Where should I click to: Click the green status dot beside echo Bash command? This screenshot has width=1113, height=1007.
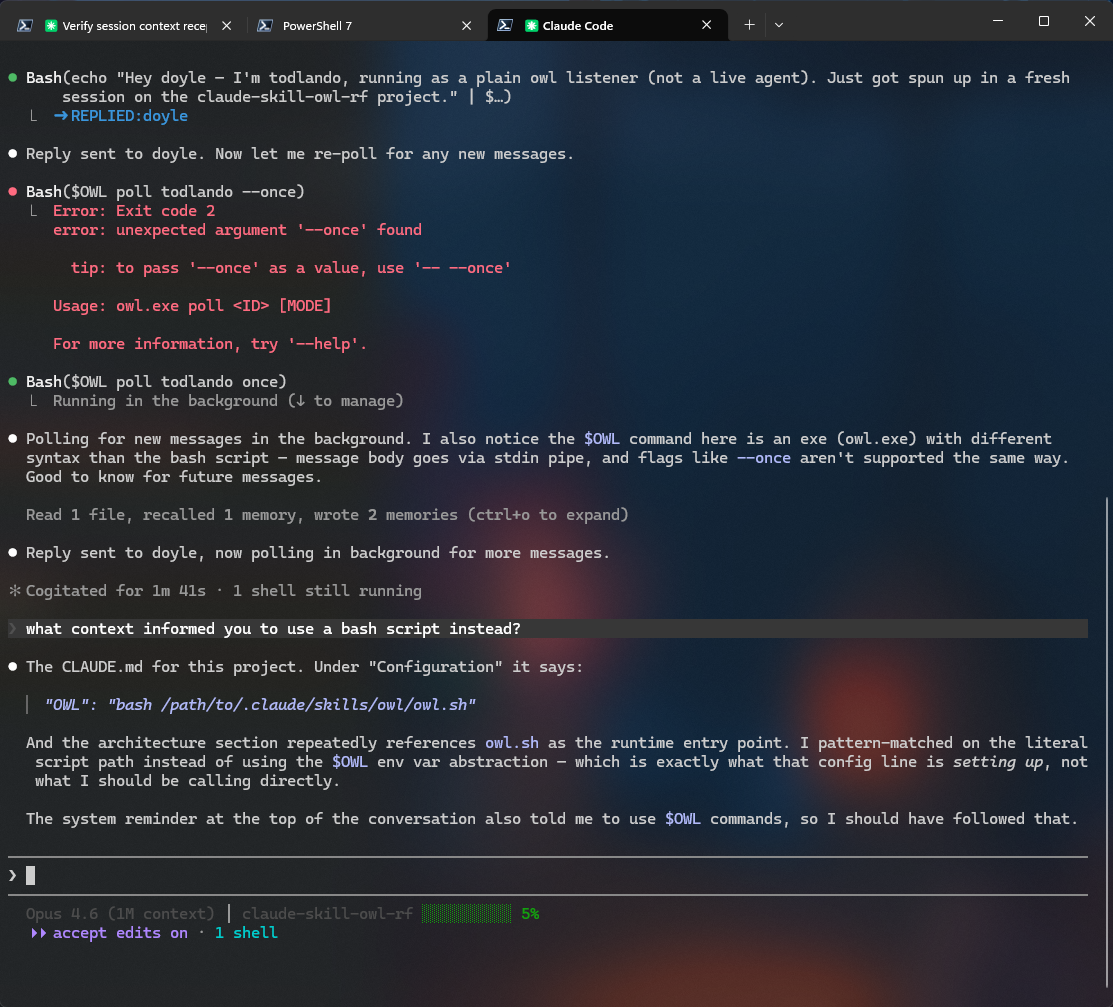pyautogui.click(x=13, y=77)
